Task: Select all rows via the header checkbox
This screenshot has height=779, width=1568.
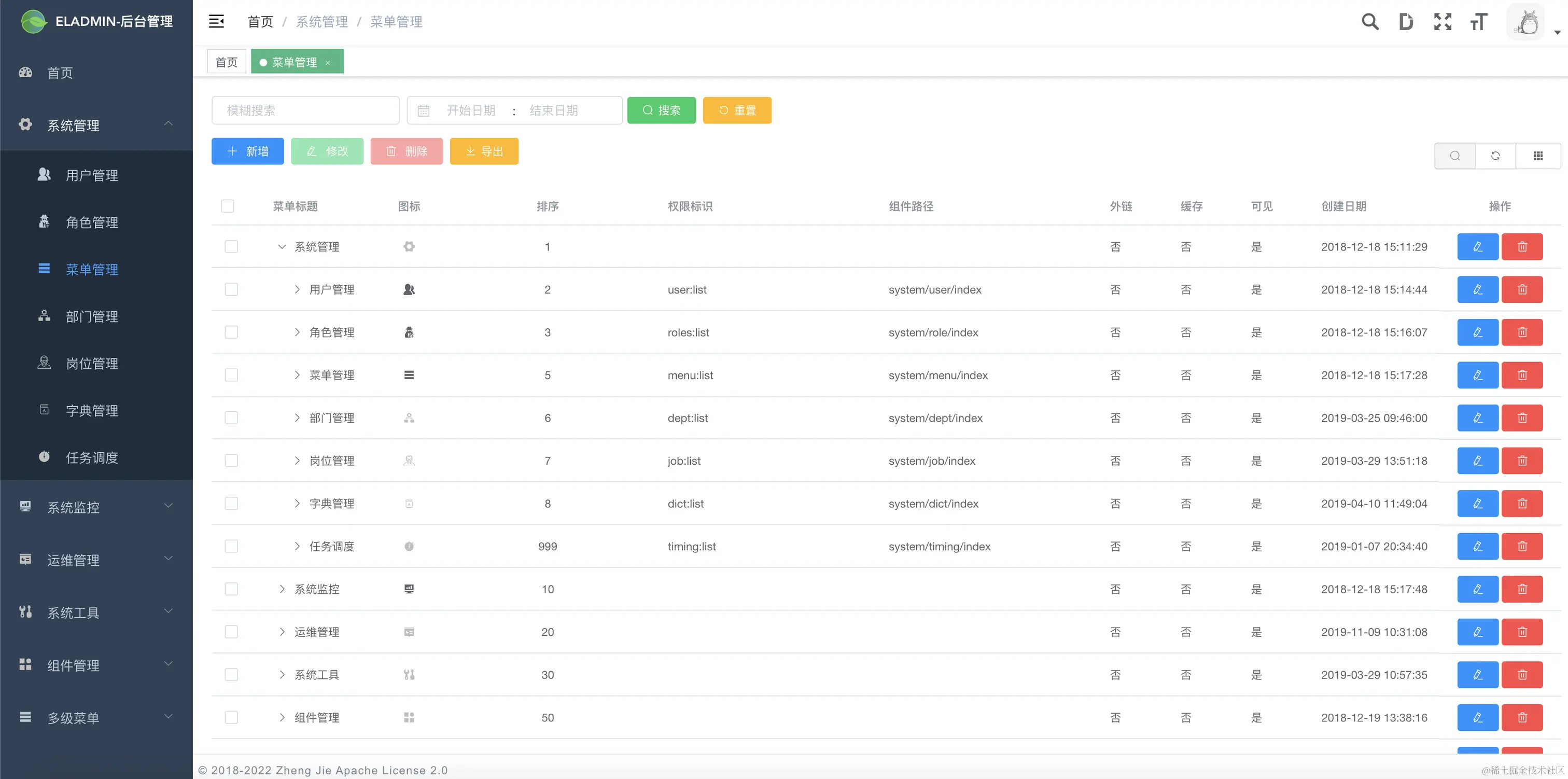Action: (228, 206)
